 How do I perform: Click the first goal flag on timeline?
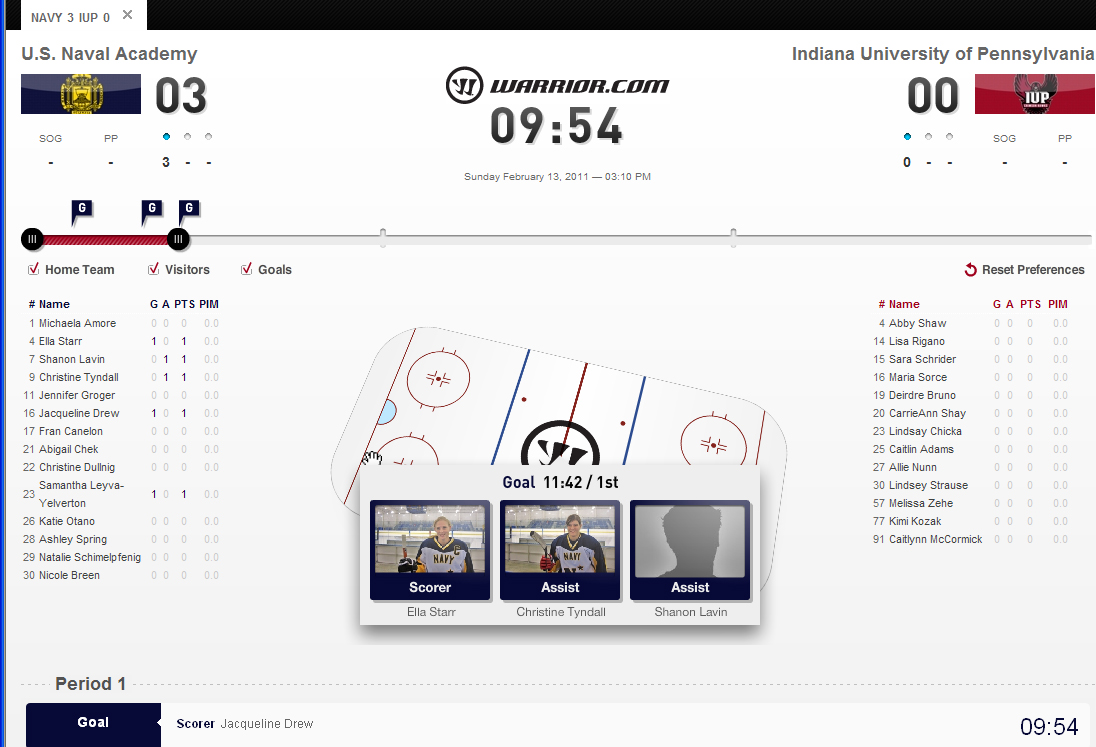point(82,209)
